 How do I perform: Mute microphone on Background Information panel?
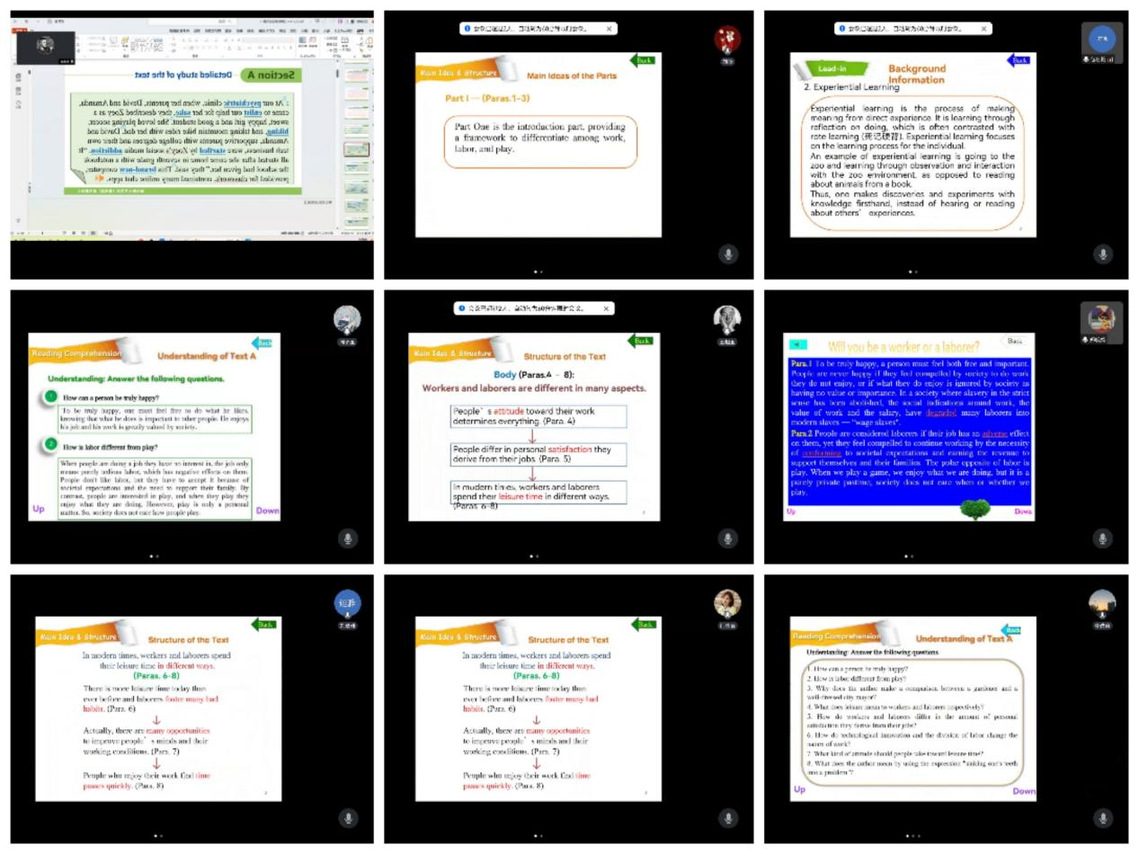pos(1102,254)
